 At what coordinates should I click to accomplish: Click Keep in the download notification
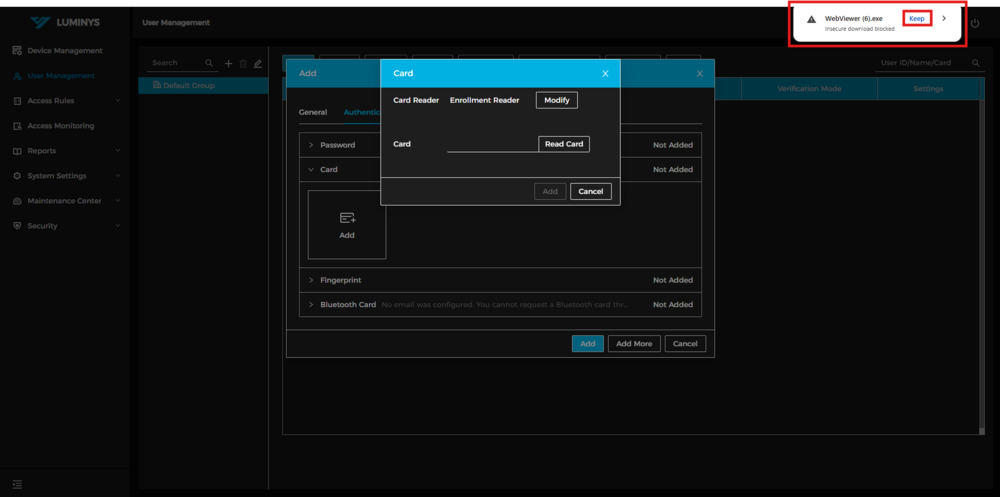pyautogui.click(x=916, y=18)
